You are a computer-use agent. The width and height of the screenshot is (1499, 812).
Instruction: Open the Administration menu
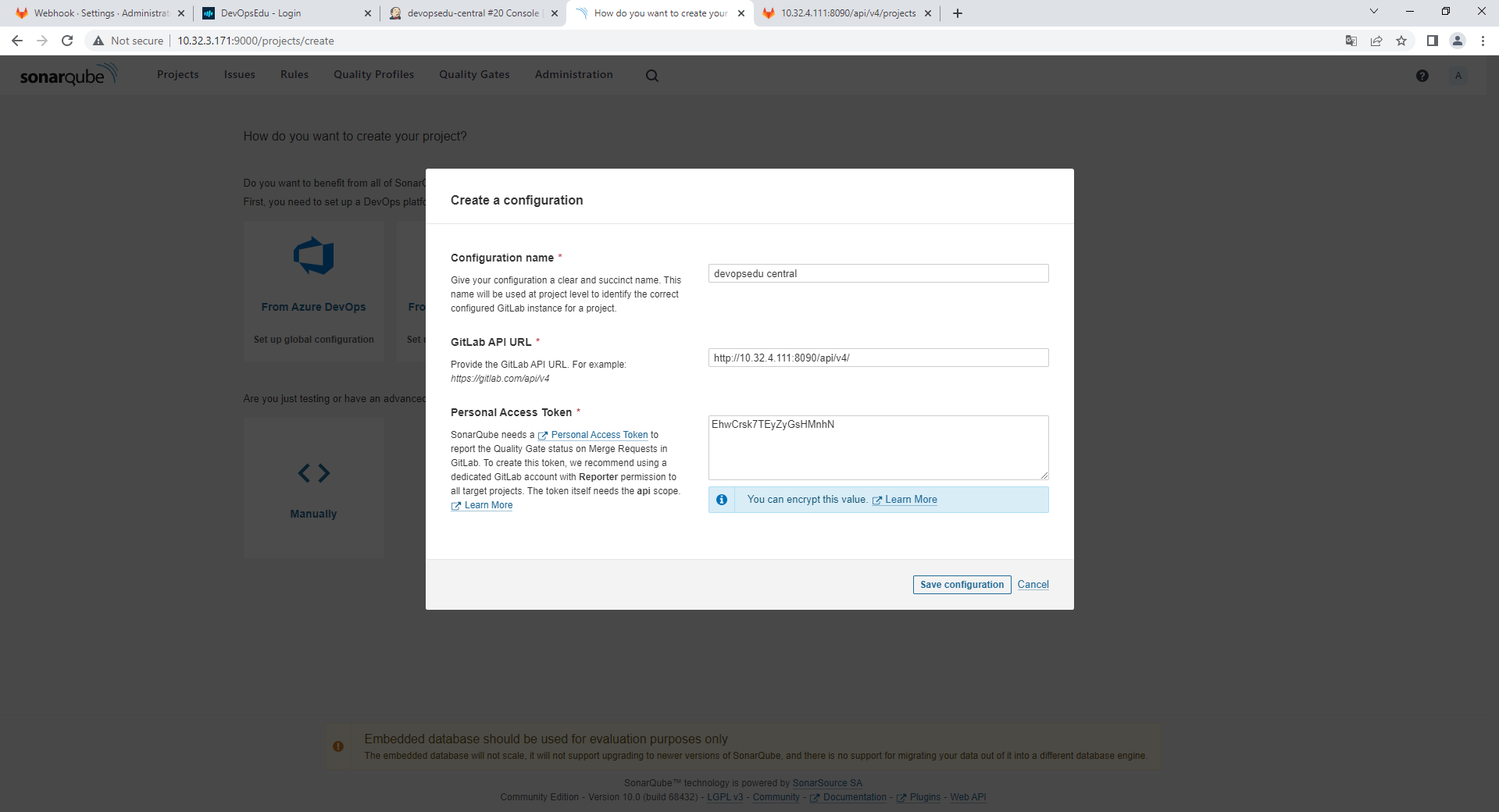(574, 75)
